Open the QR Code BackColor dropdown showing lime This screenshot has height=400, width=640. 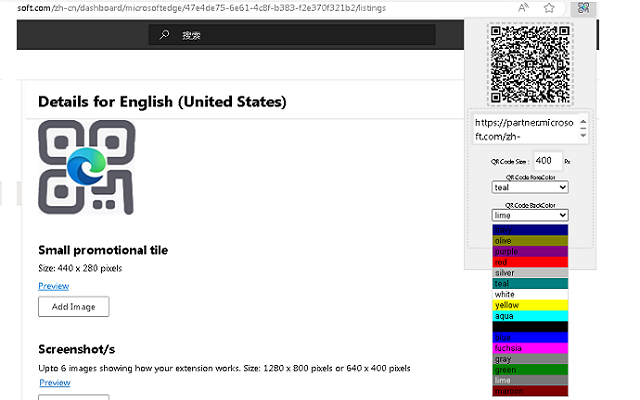point(530,215)
